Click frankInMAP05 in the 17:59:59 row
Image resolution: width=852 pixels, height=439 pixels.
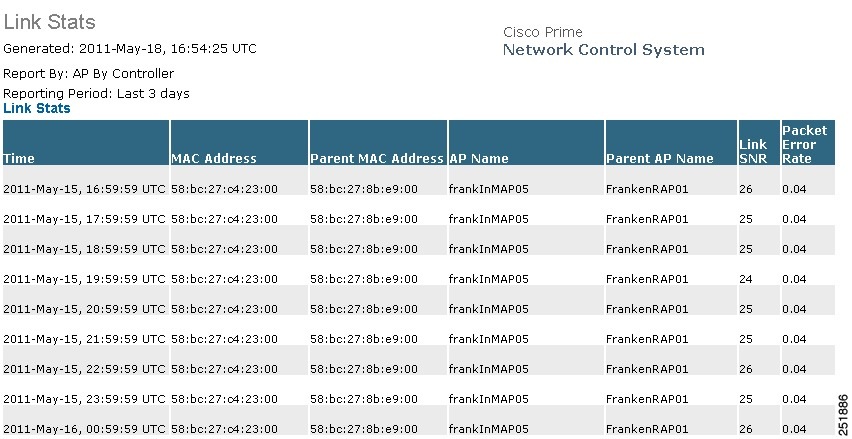tap(488, 219)
